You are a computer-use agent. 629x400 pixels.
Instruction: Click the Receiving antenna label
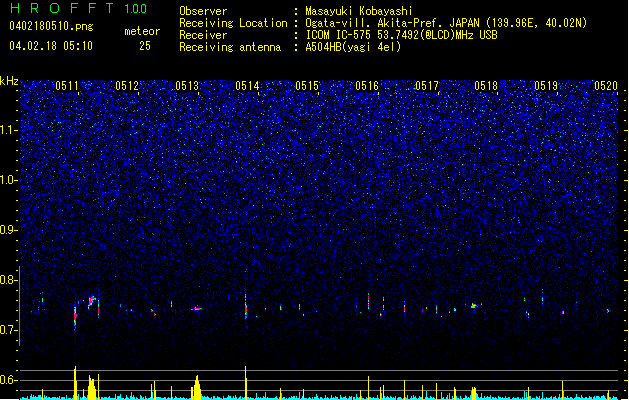tap(230, 47)
